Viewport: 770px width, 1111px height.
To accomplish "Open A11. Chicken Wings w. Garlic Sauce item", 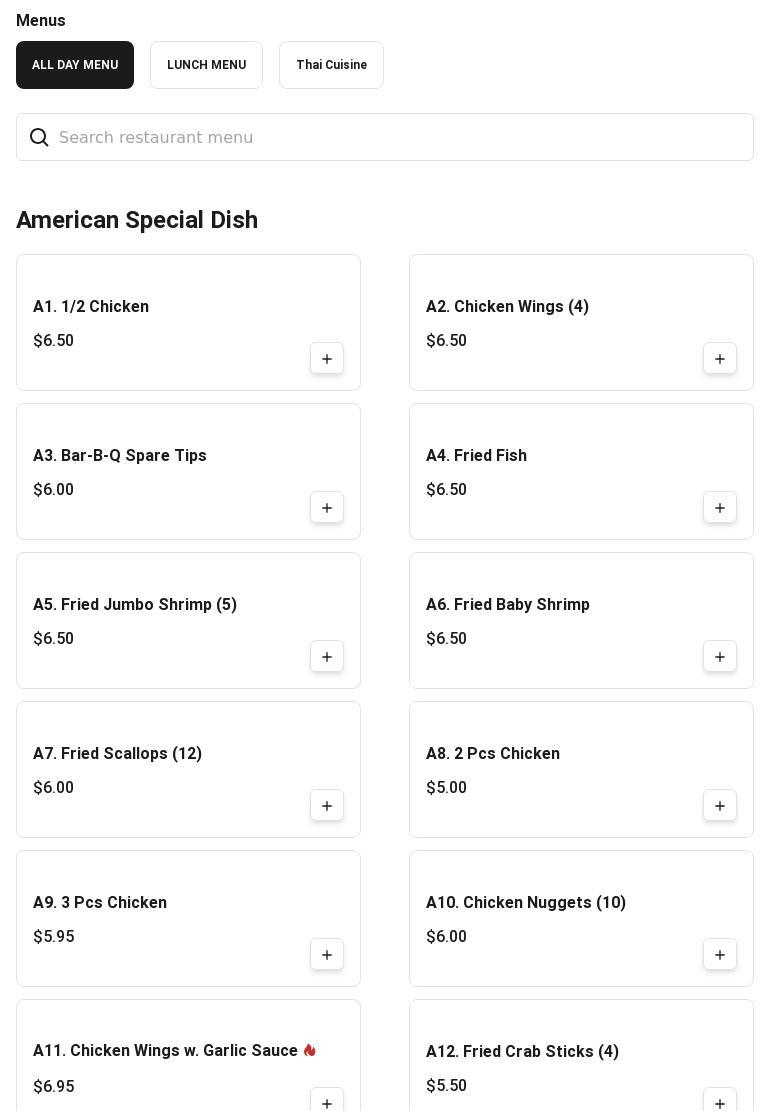I will pos(165,1051).
